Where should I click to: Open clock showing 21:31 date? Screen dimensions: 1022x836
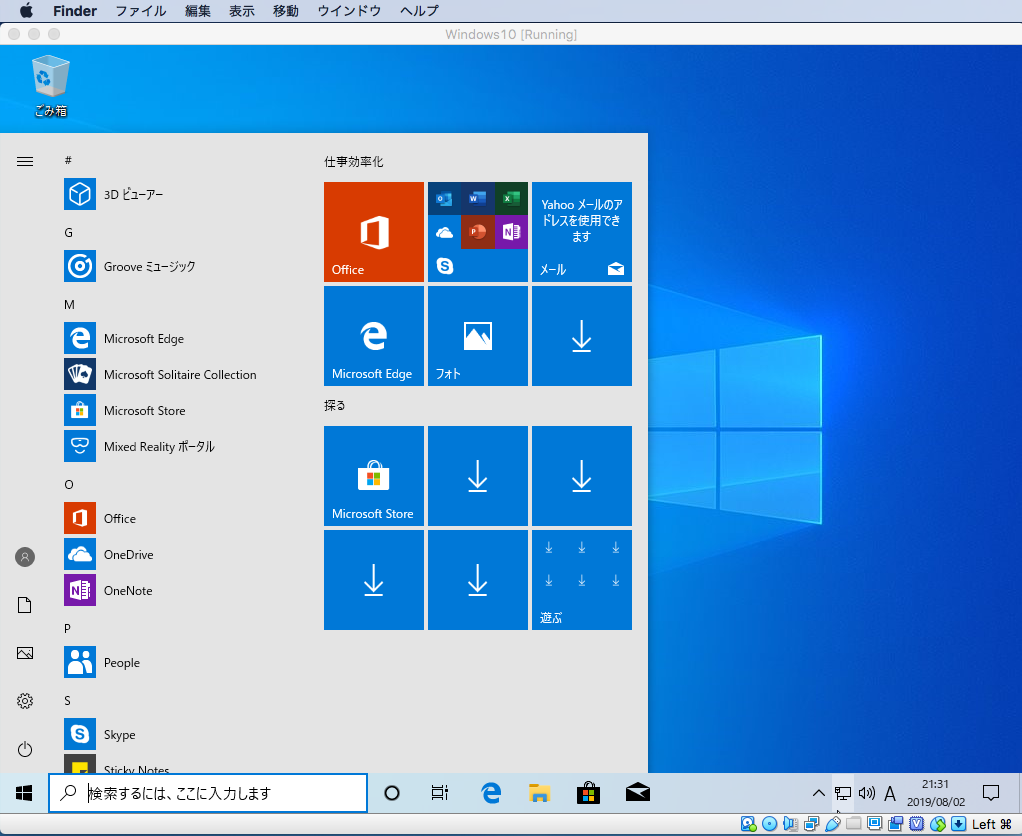point(935,793)
